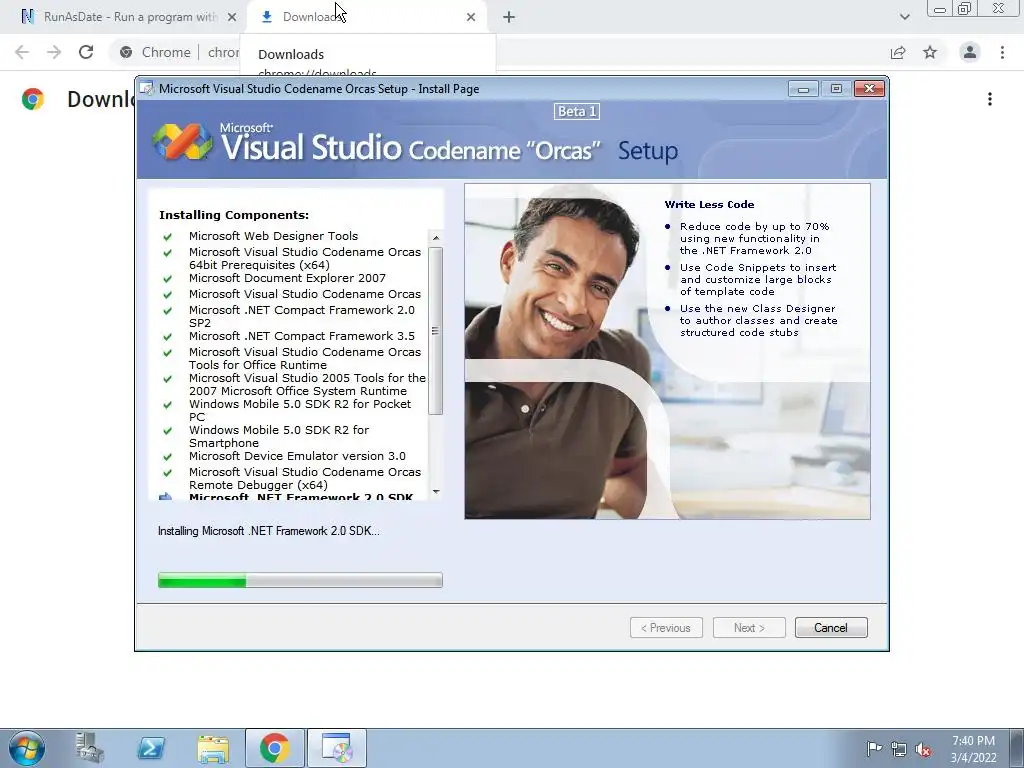This screenshot has height=768, width=1024.
Task: Click scroll up arrow in component list
Action: 436,237
